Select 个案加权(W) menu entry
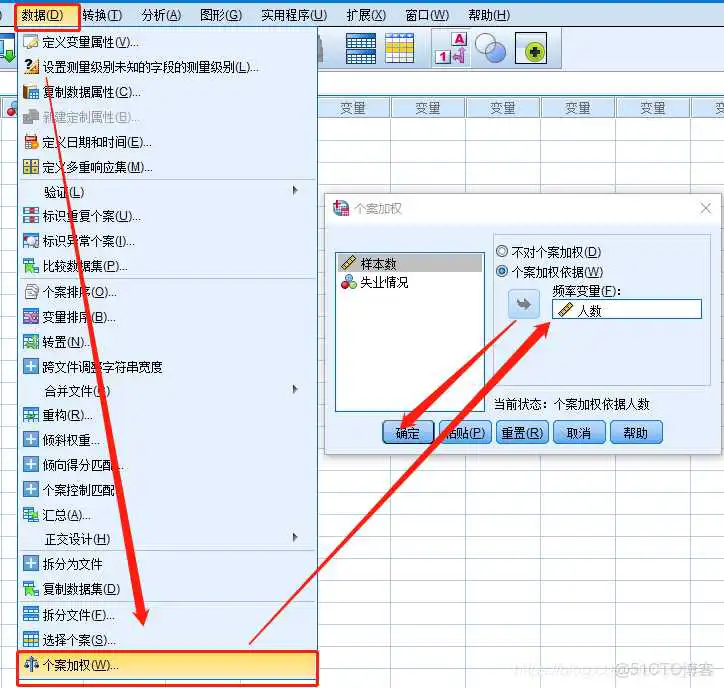Screen dimensions: 724x688 pos(168,665)
